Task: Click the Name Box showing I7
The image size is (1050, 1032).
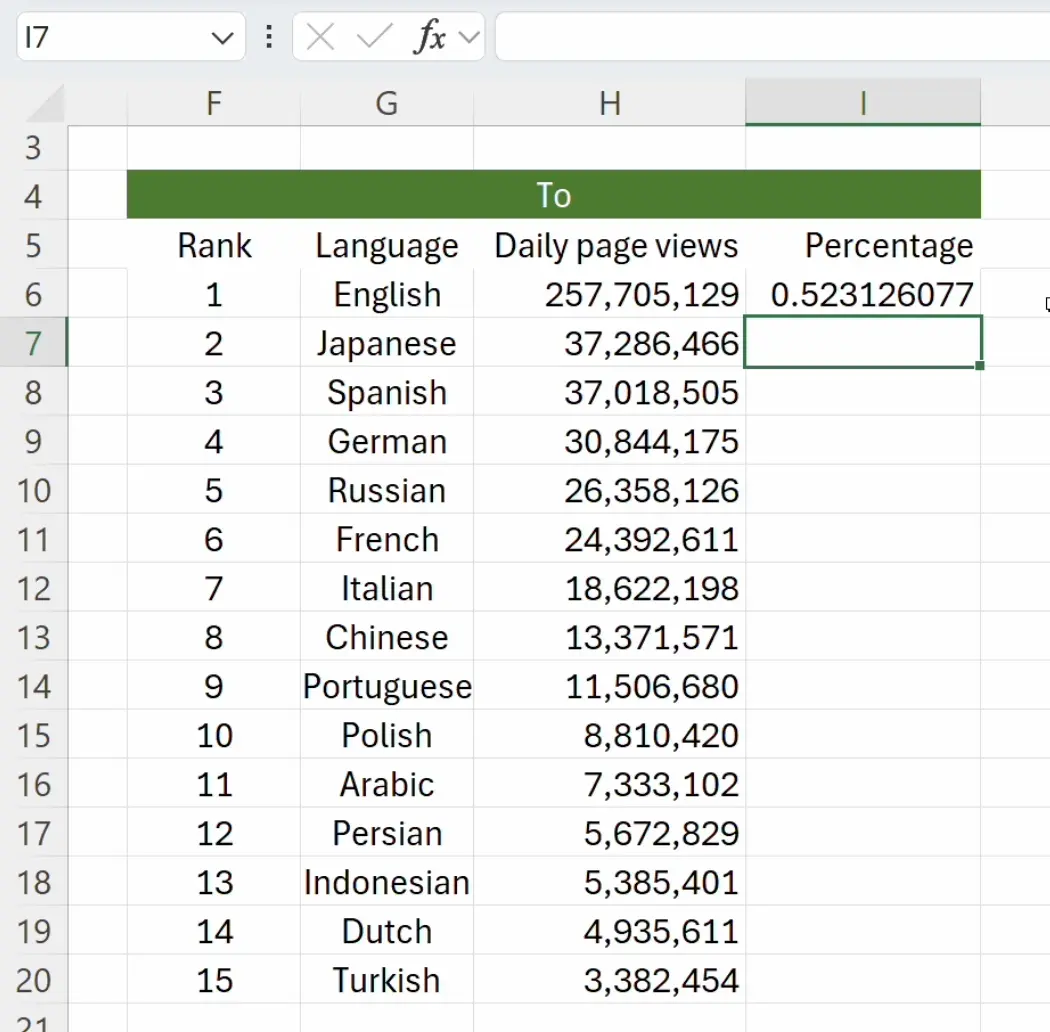Action: pos(110,38)
